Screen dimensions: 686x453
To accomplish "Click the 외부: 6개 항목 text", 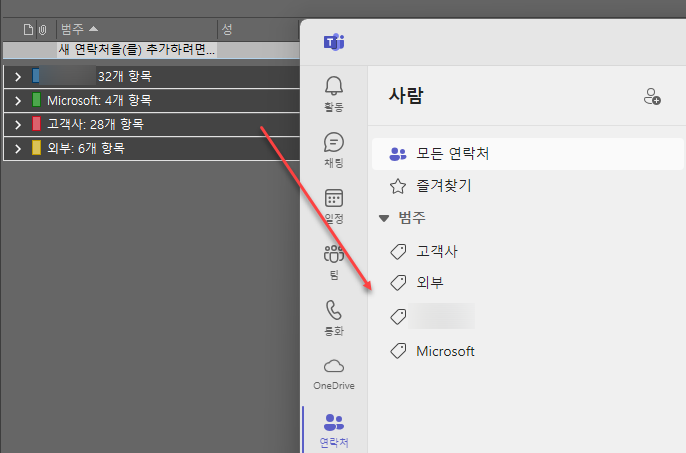I will [x=86, y=149].
